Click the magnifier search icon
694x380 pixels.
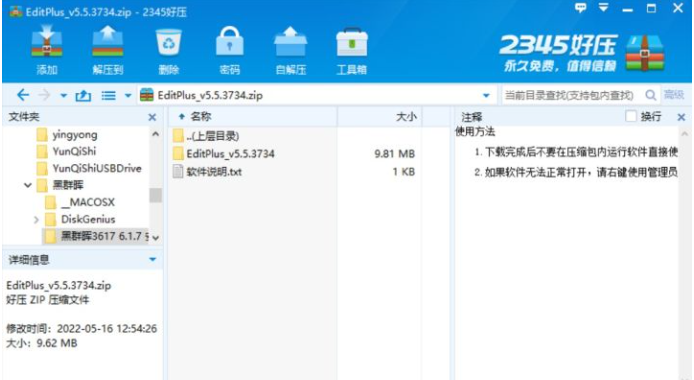pyautogui.click(x=650, y=95)
